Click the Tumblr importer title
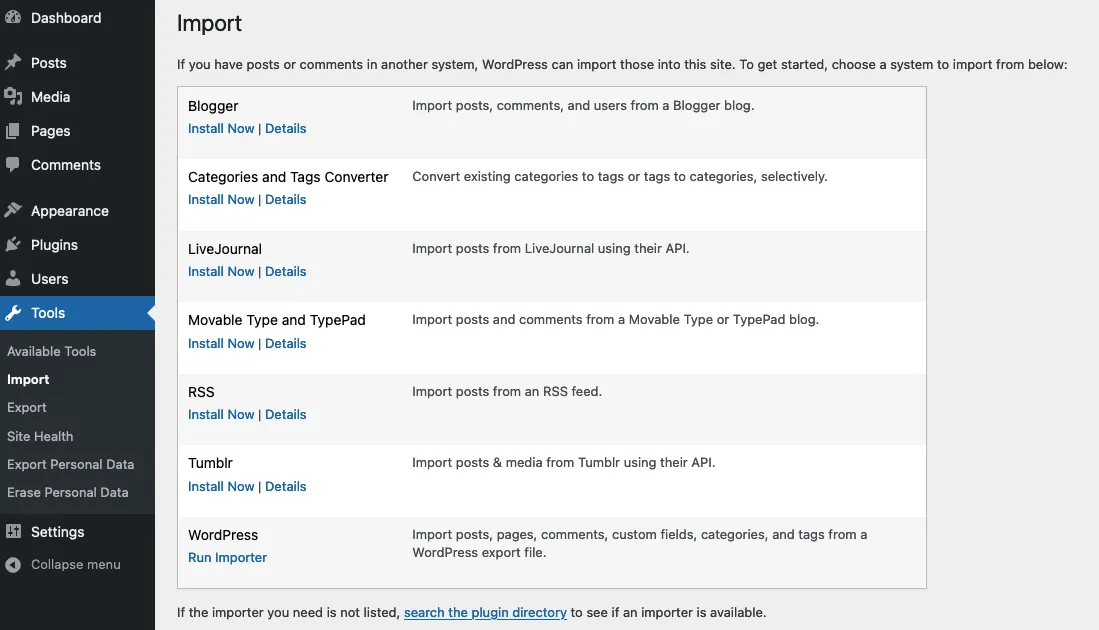 [210, 463]
